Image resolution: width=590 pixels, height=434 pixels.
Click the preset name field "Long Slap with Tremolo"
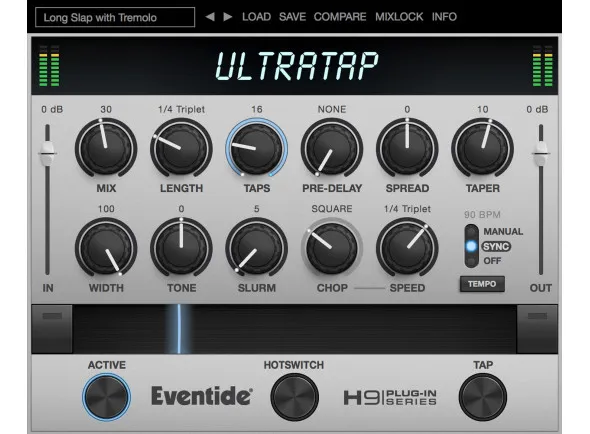(x=115, y=17)
